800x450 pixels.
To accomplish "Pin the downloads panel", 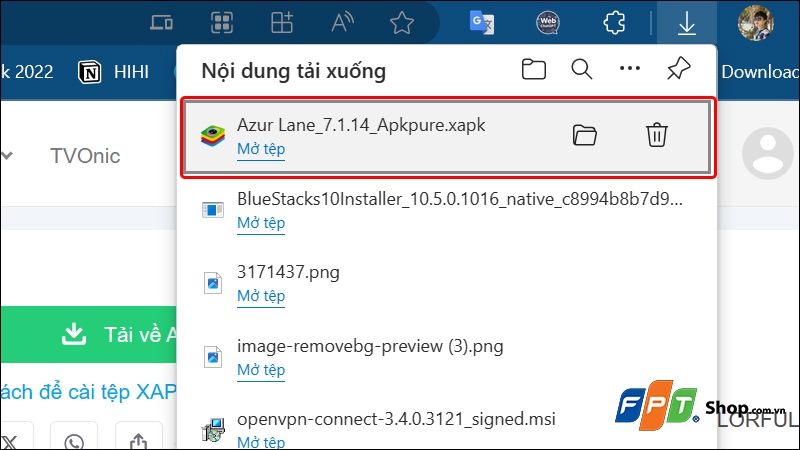I will 679,68.
